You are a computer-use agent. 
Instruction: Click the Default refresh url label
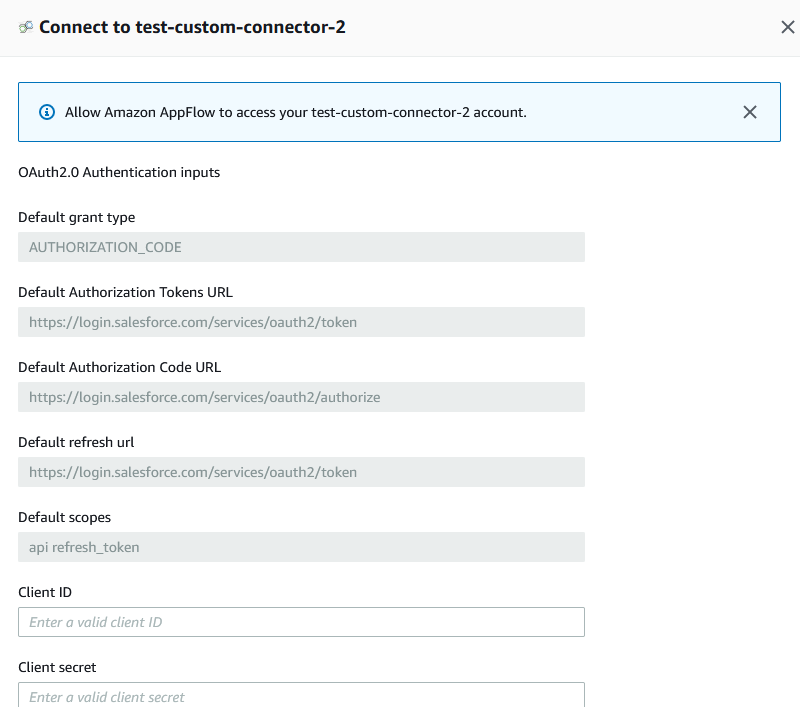(76, 442)
